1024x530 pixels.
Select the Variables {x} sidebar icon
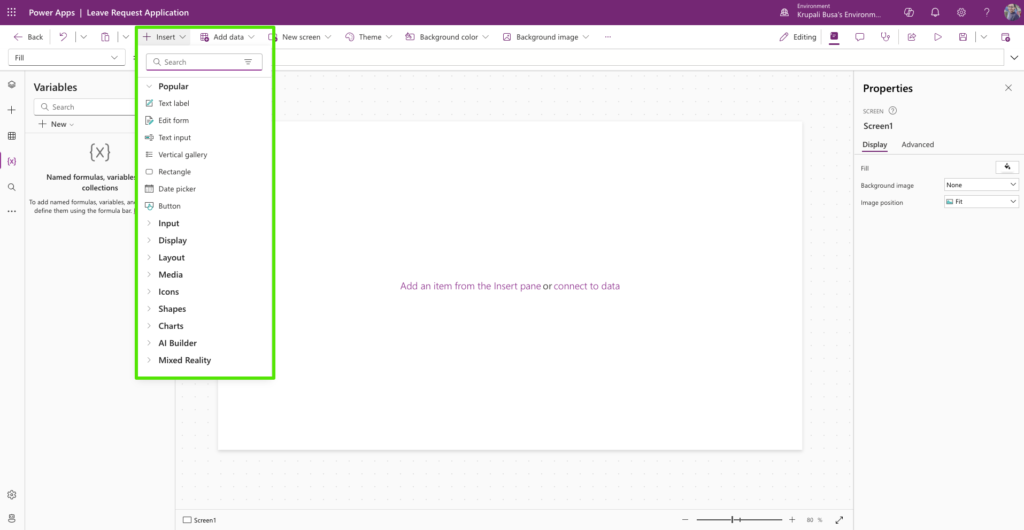pyautogui.click(x=11, y=161)
